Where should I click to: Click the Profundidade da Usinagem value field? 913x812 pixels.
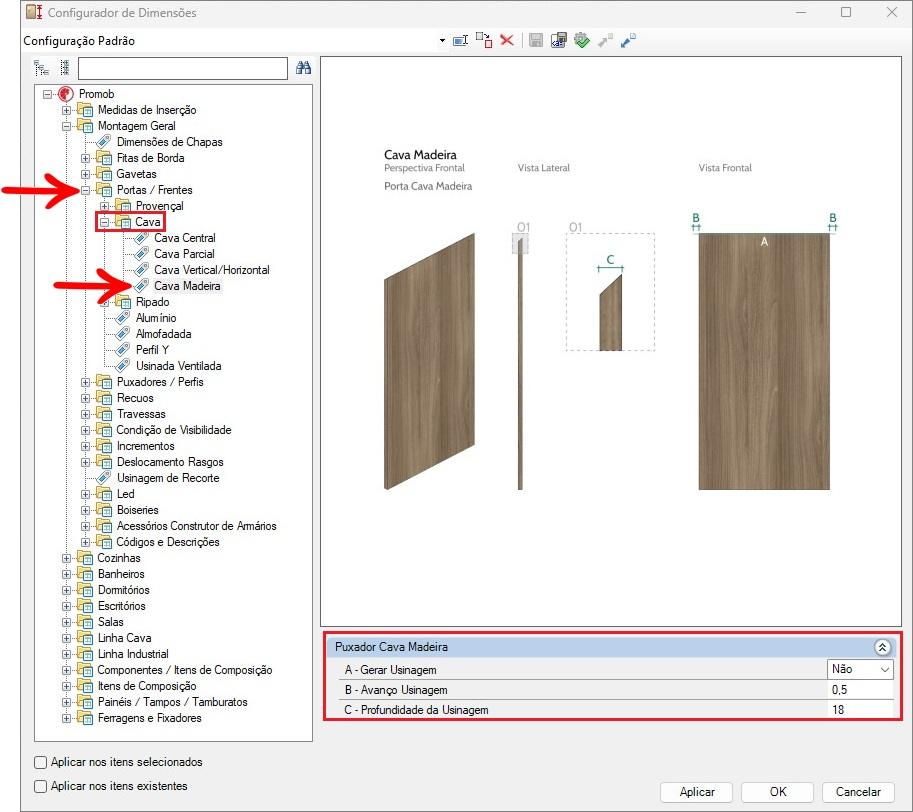point(859,710)
